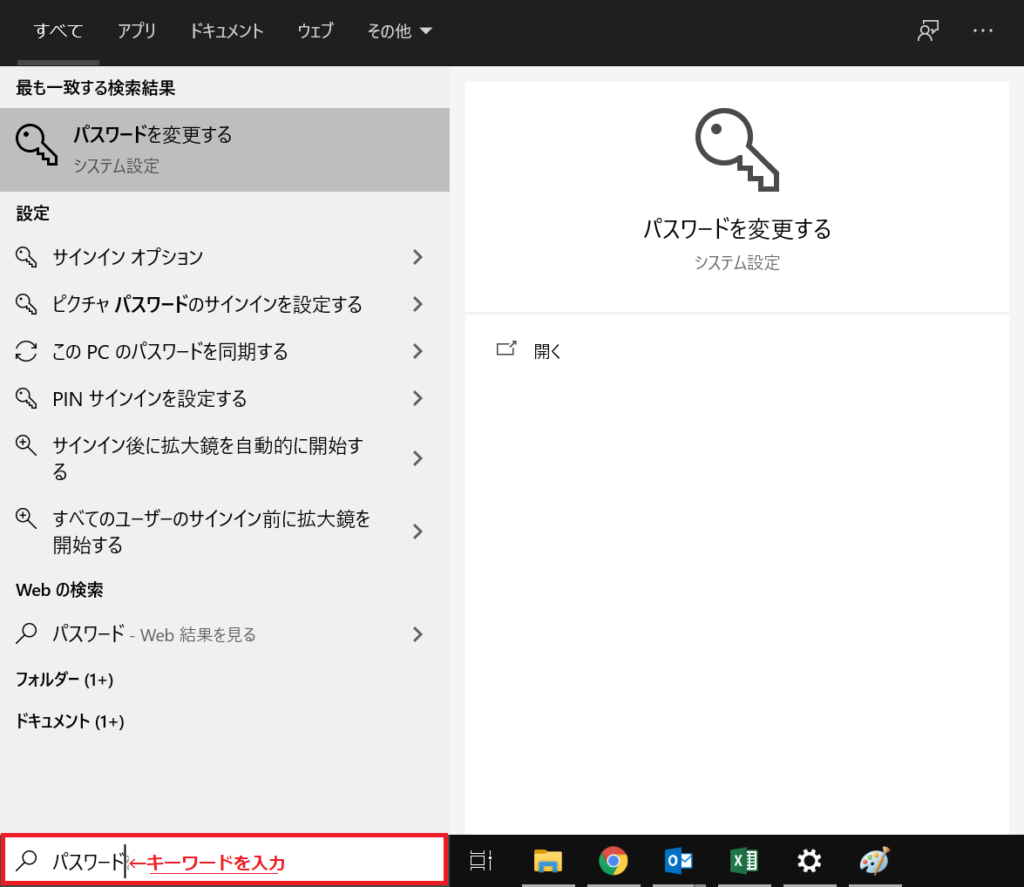This screenshot has width=1024, height=887.
Task: Click magnifier icon in the search box
Action: tap(26, 860)
